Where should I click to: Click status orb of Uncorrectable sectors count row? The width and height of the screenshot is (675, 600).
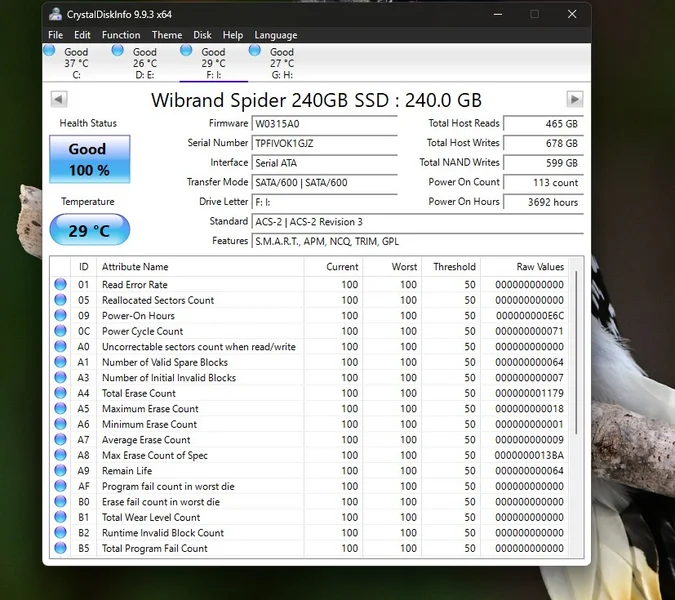point(60,346)
